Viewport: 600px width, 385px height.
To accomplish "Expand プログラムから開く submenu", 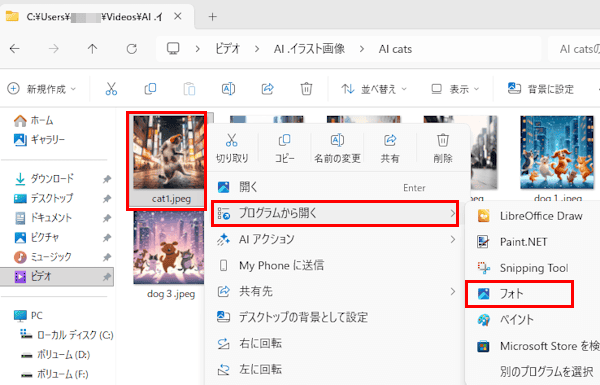I will [336, 214].
